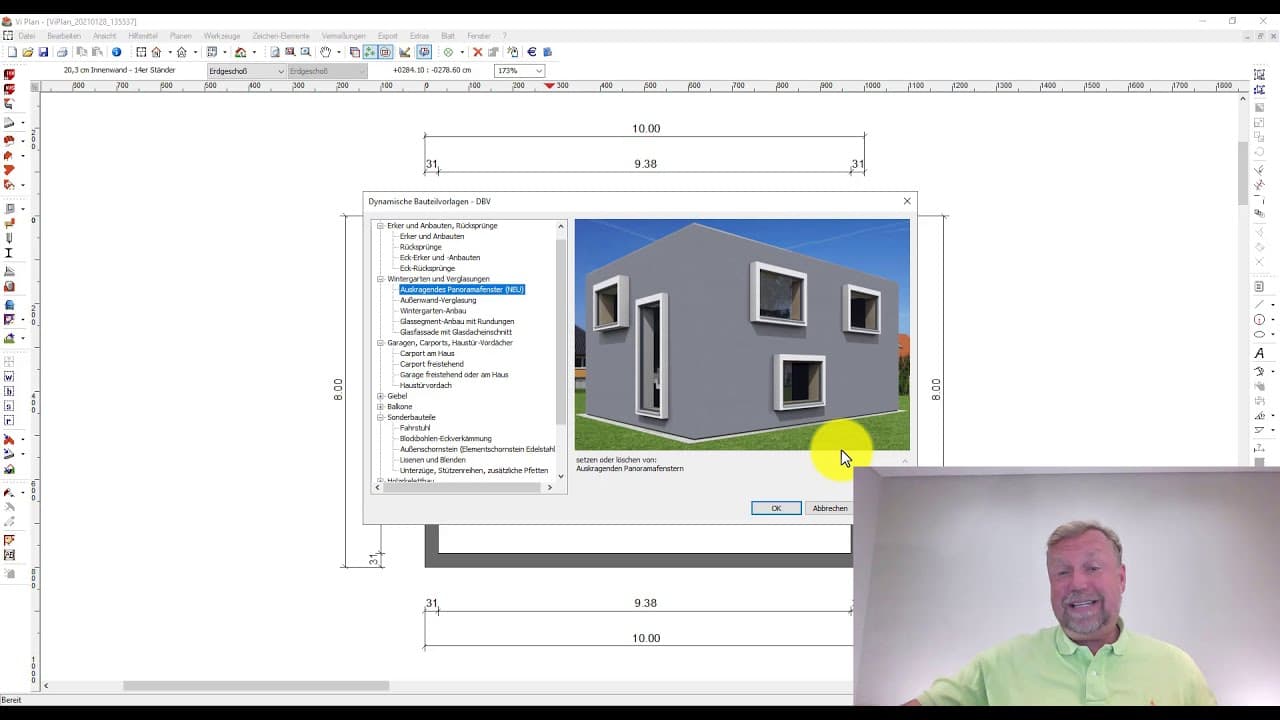Click the blue Info circle icon
The height and width of the screenshot is (720, 1280).
point(116,52)
